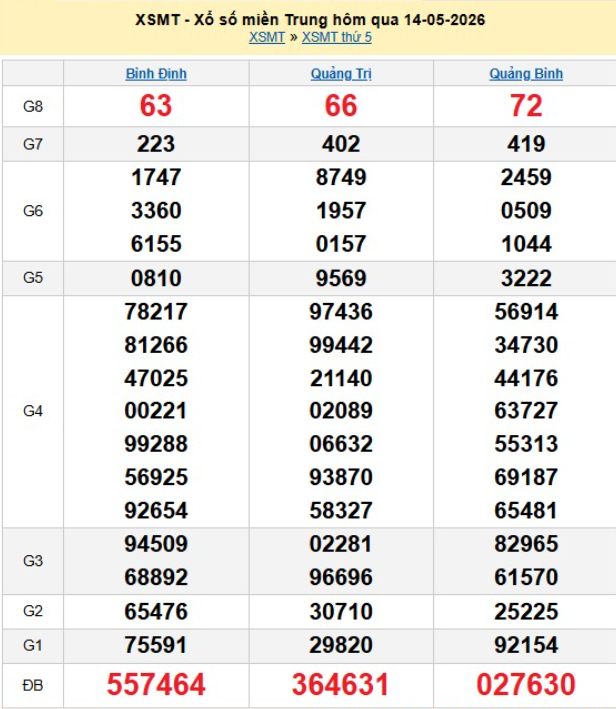
Task: Click G6 number 1747
Action: pos(156,177)
